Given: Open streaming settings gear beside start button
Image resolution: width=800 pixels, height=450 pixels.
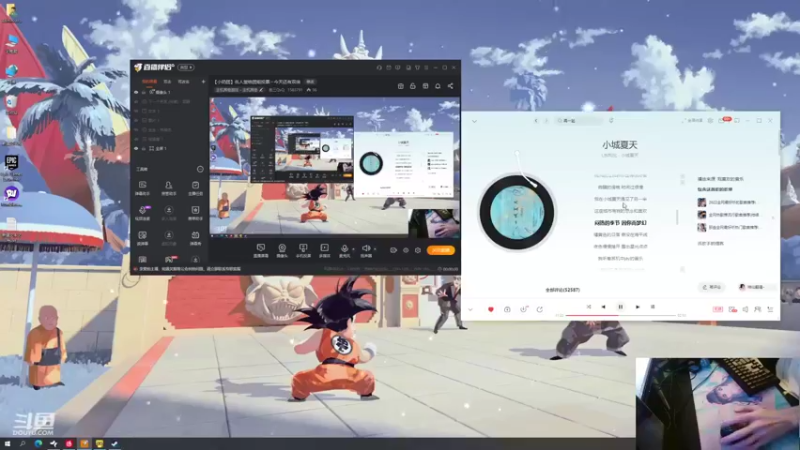Looking at the screenshot, I should (x=418, y=251).
